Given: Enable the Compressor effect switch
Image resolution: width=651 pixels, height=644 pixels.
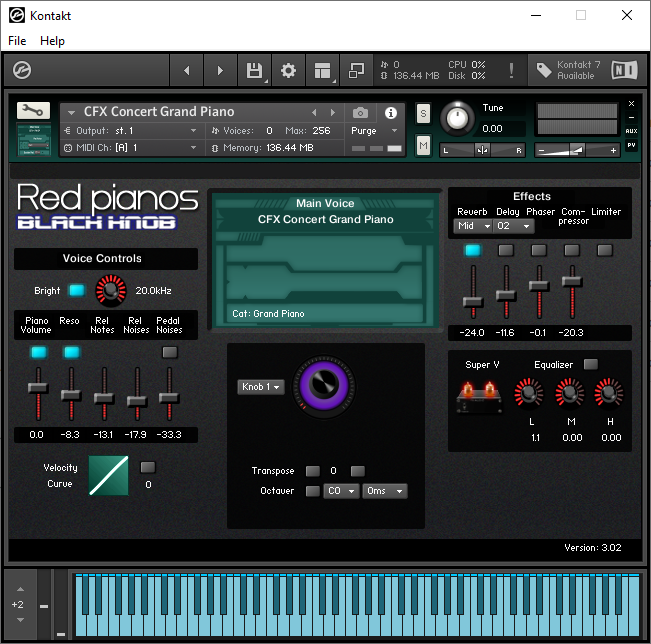Looking at the screenshot, I should pos(572,250).
